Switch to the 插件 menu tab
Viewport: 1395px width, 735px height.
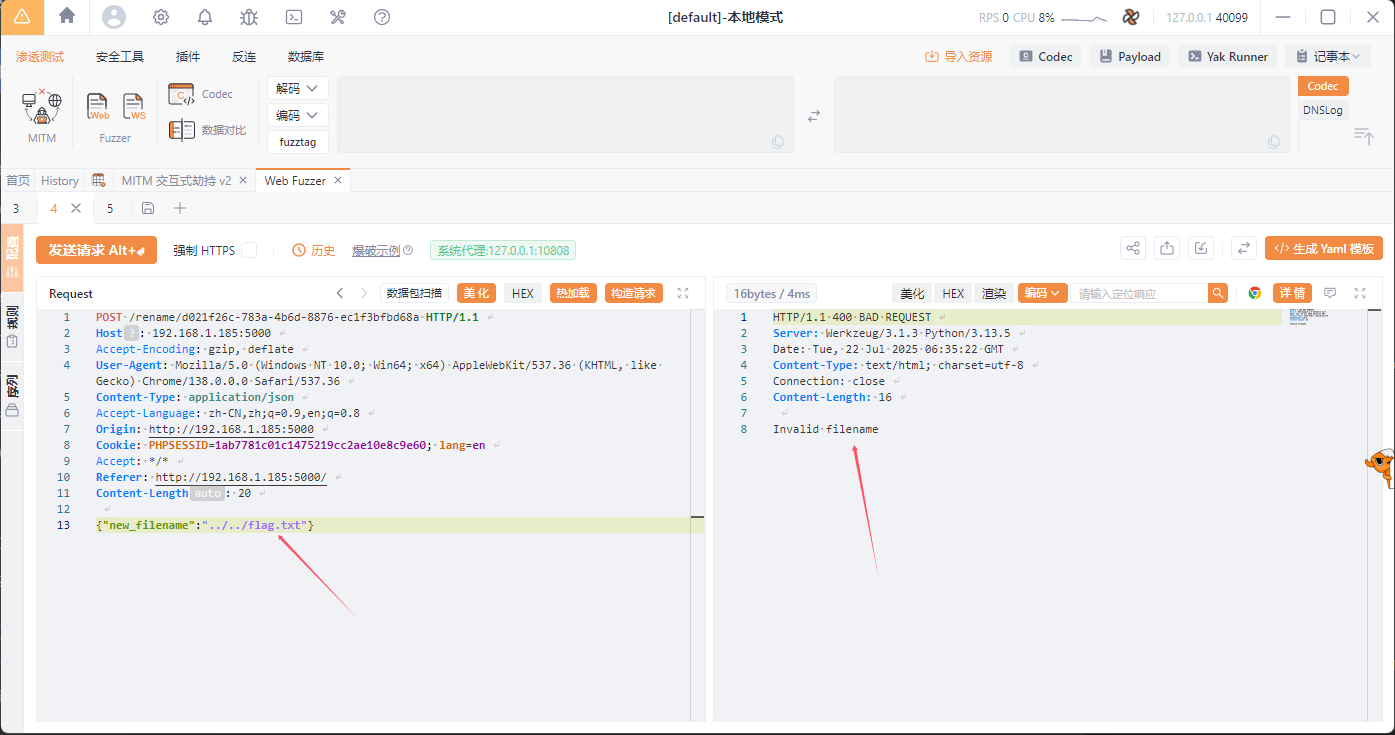point(188,57)
